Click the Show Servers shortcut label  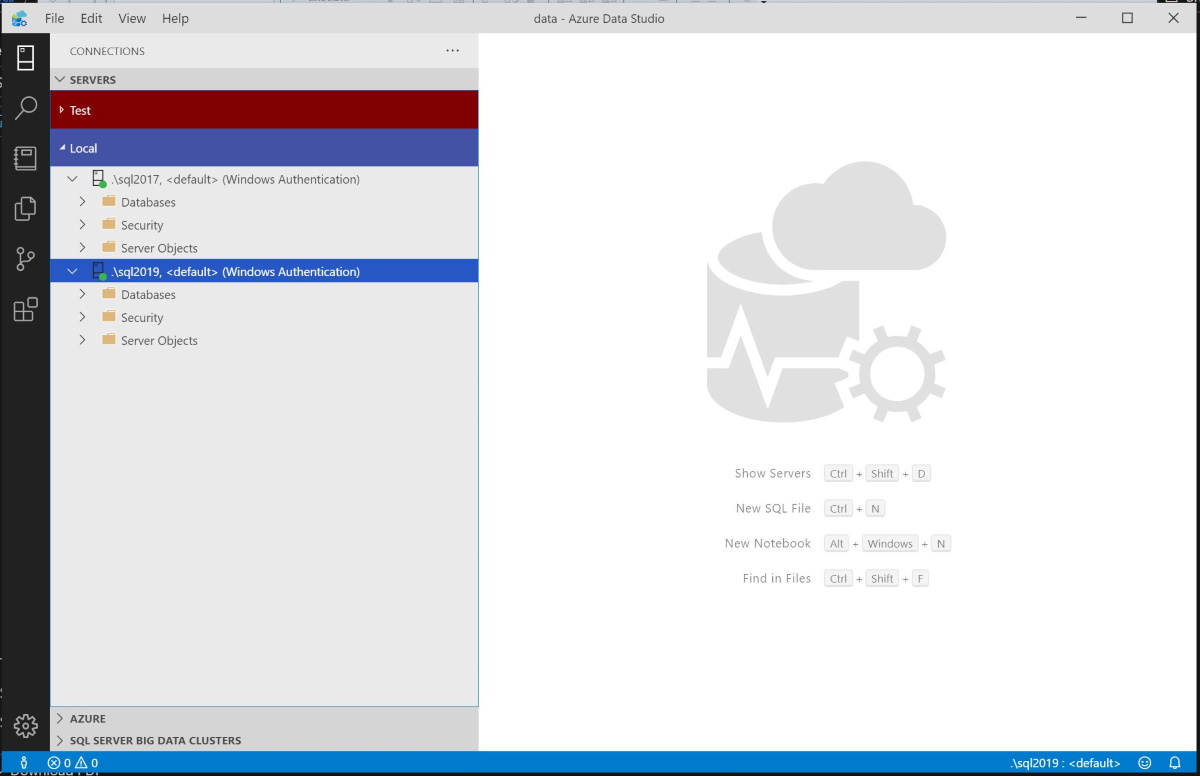[x=773, y=474]
